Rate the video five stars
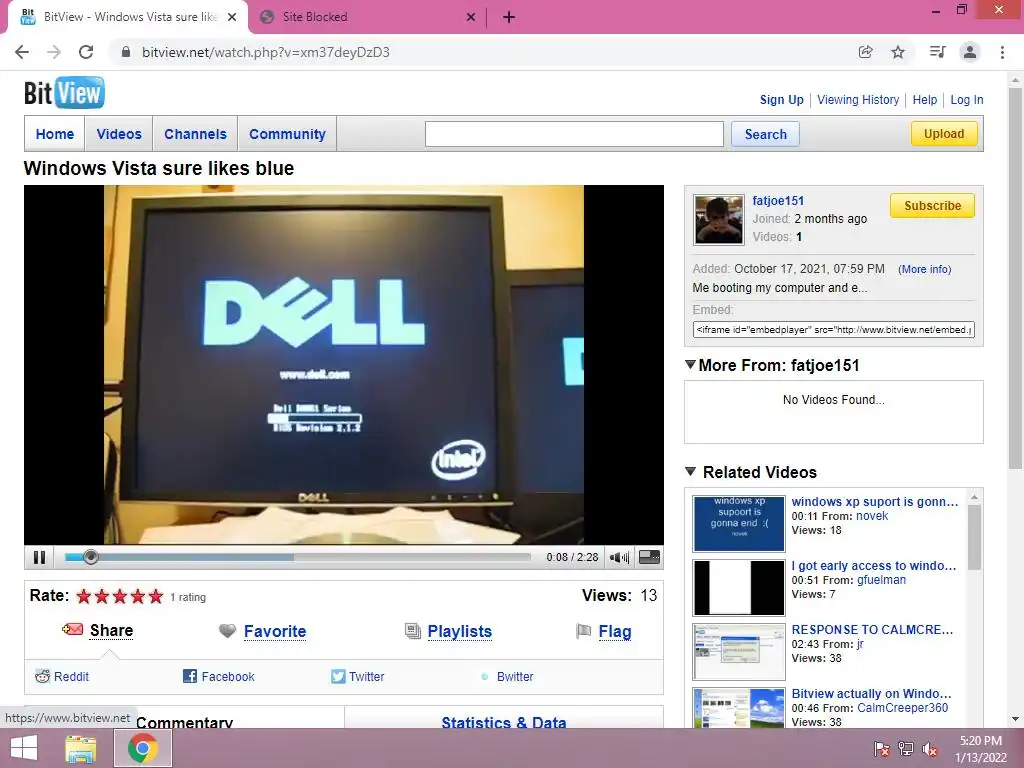Image resolution: width=1024 pixels, height=768 pixels. point(155,596)
